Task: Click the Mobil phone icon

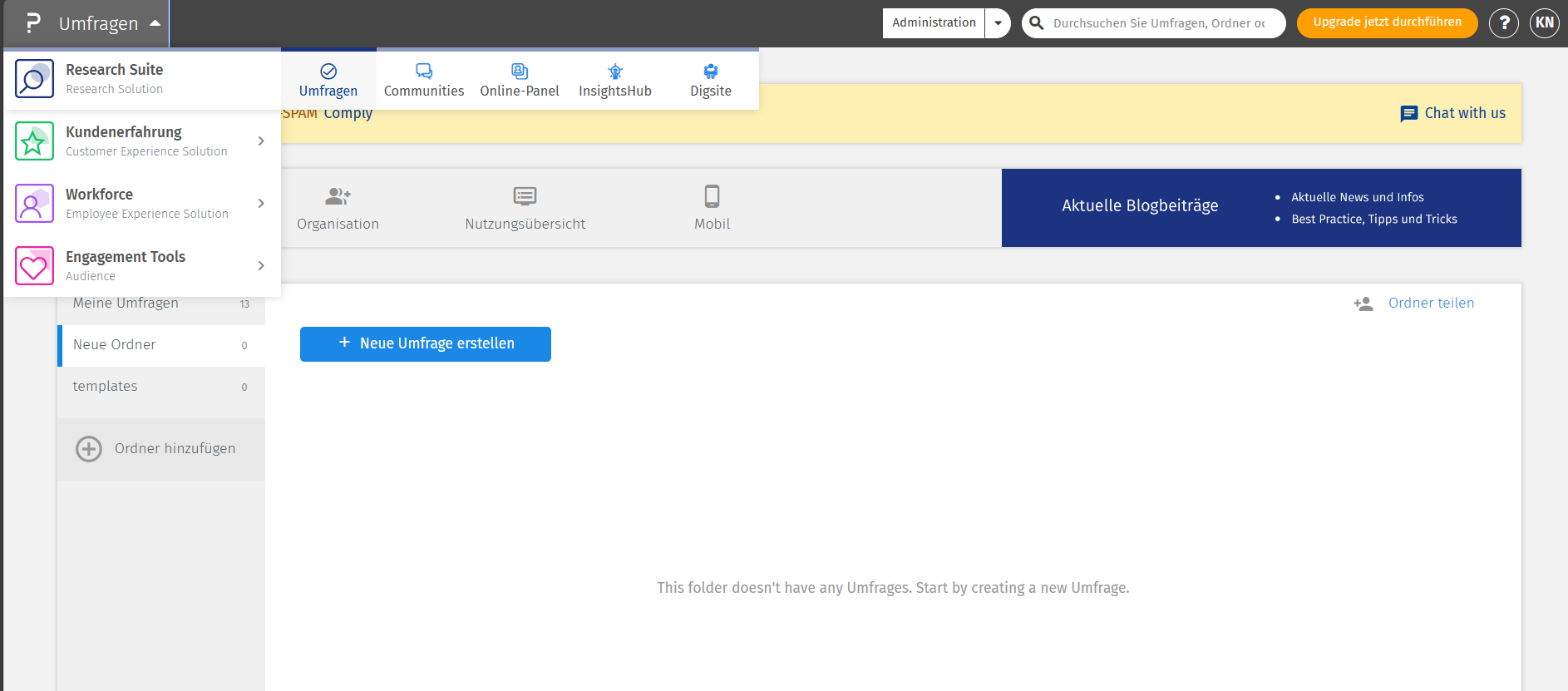Action: pyautogui.click(x=713, y=196)
